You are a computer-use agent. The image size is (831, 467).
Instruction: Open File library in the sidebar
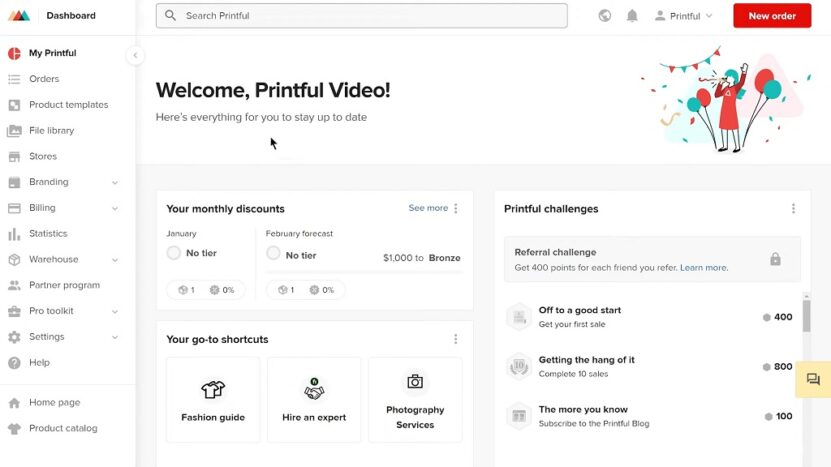51,130
